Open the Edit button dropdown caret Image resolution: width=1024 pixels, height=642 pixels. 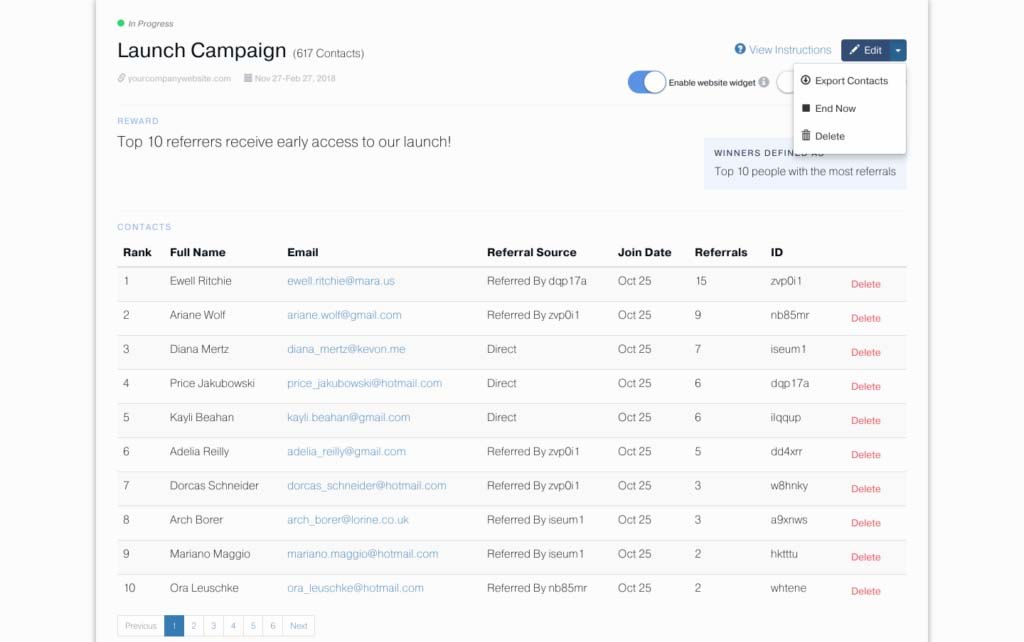pyautogui.click(x=898, y=49)
